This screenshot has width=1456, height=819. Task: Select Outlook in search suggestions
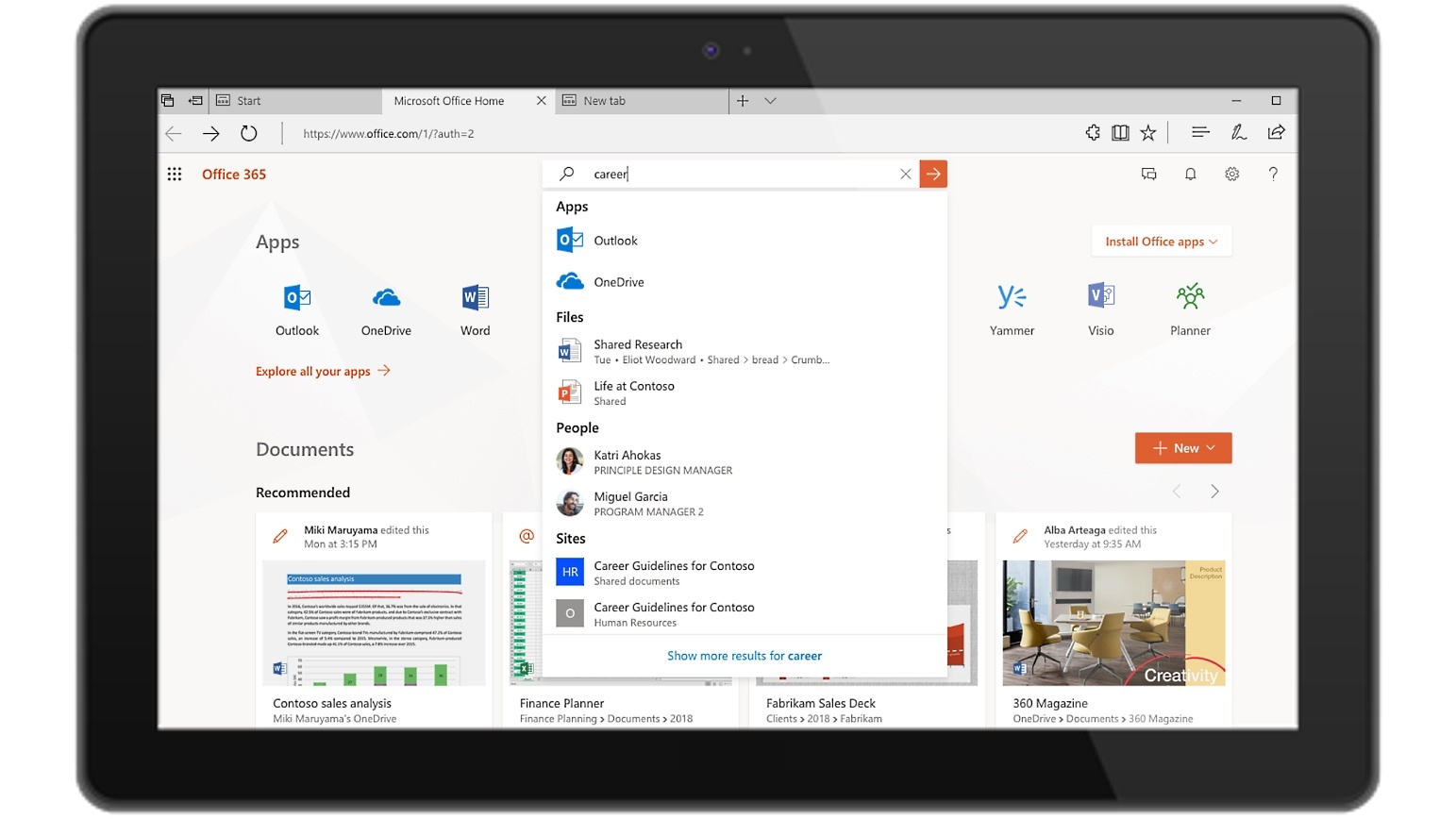[745, 241]
